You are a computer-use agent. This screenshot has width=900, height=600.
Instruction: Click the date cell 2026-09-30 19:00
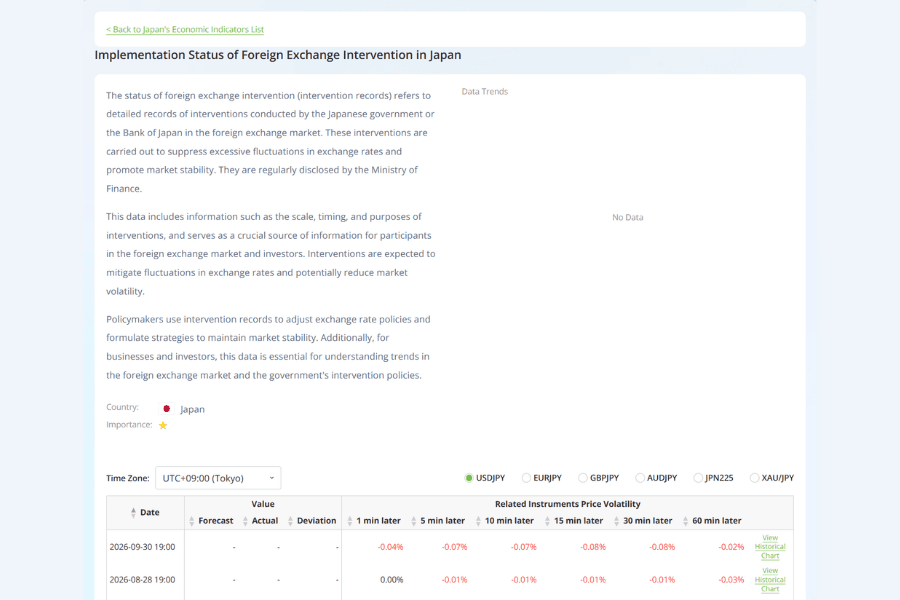tap(142, 547)
